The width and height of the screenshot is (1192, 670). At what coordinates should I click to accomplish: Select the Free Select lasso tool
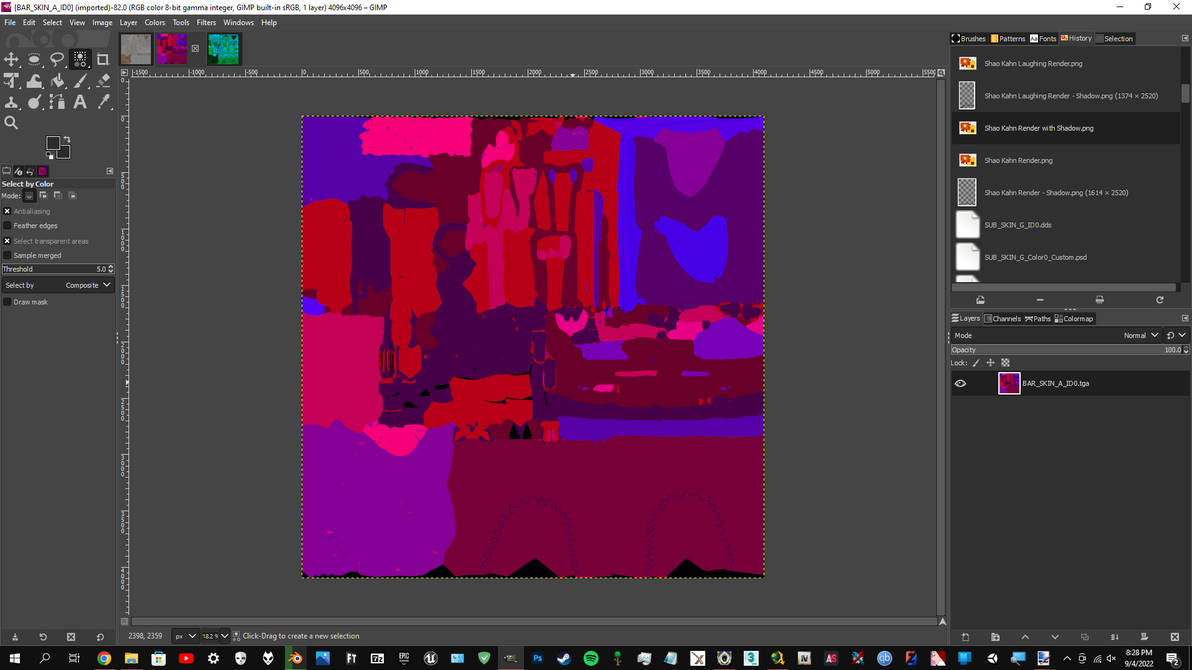point(57,59)
